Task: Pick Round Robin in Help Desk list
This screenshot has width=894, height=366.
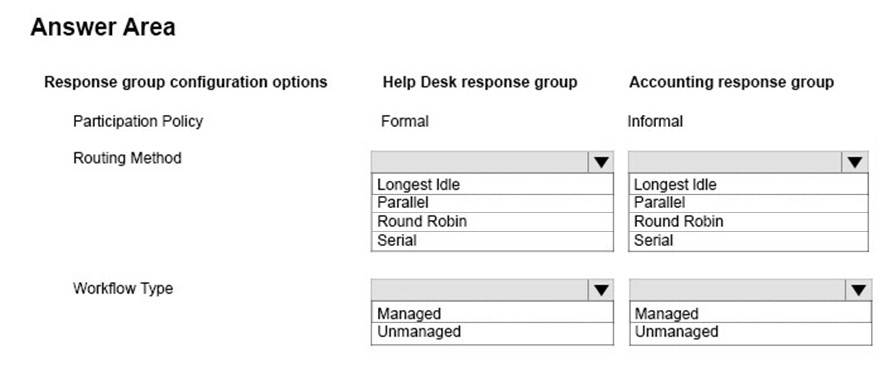Action: [x=492, y=222]
